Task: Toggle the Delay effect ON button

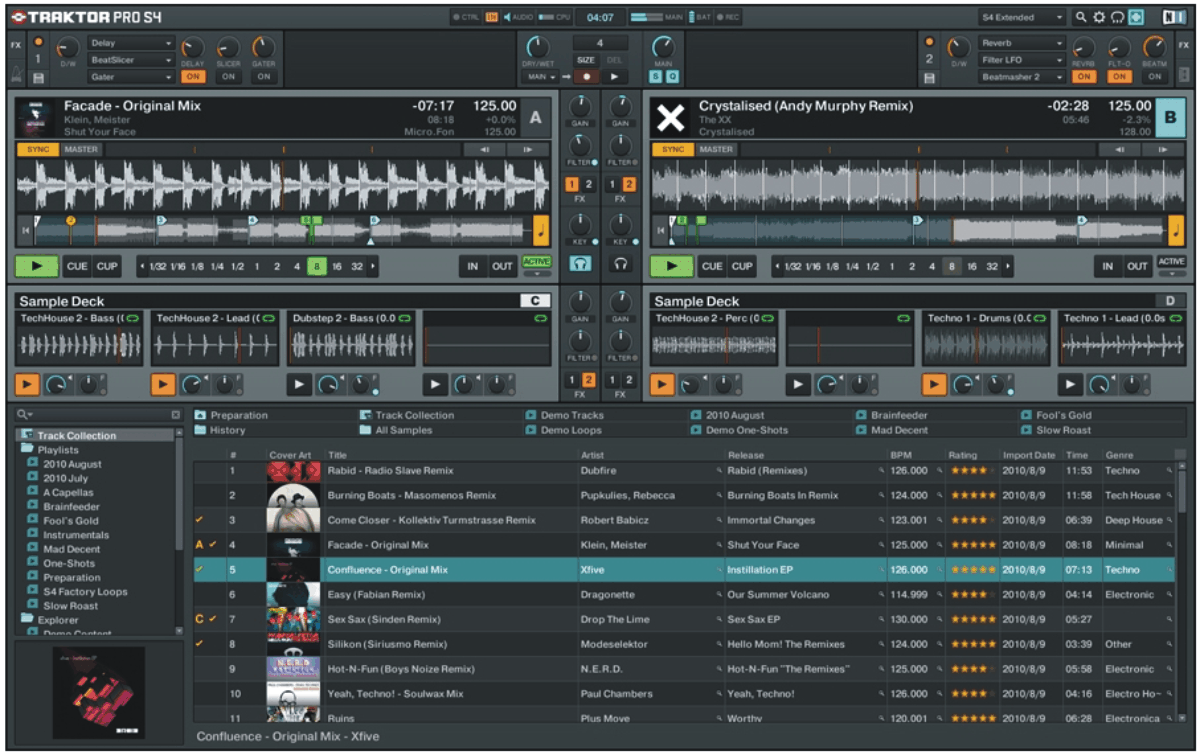Action: [192, 77]
